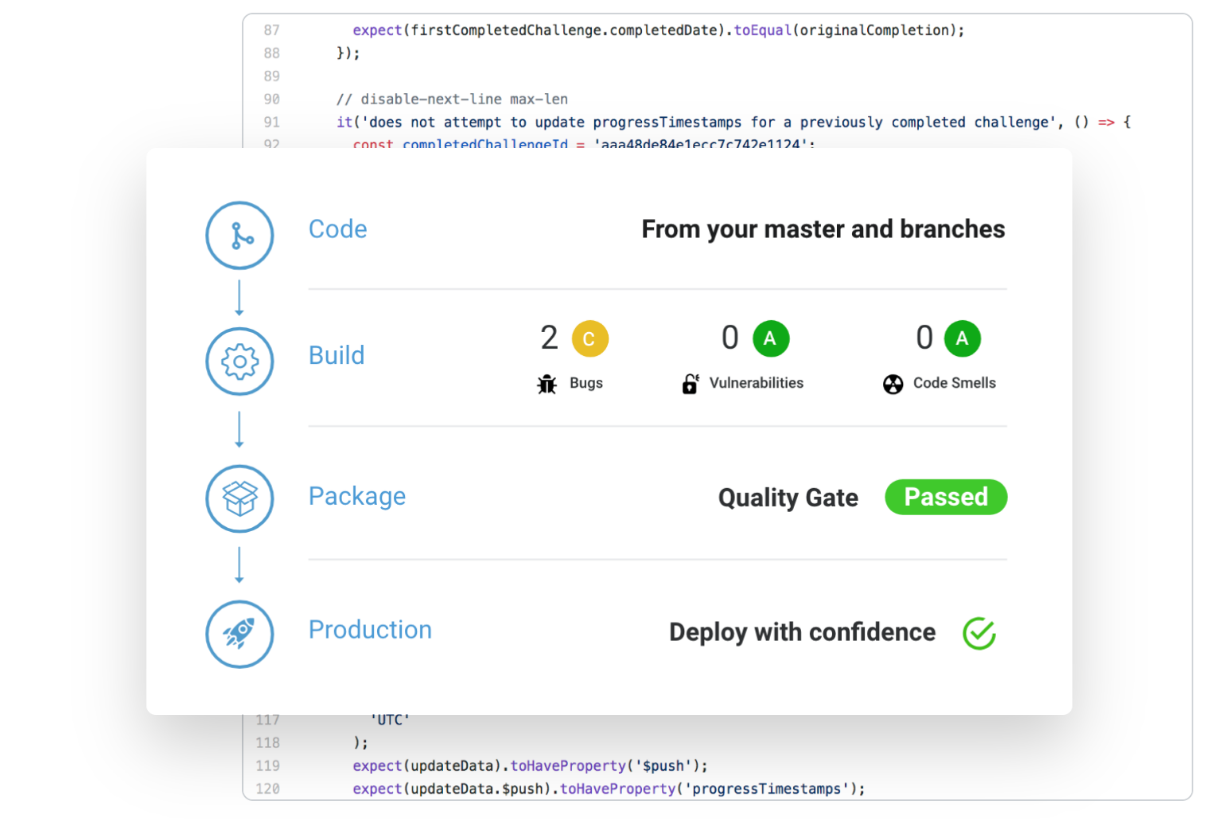Click the Production rocket icon
Viewport: 1206px width, 836px height.
(x=239, y=634)
